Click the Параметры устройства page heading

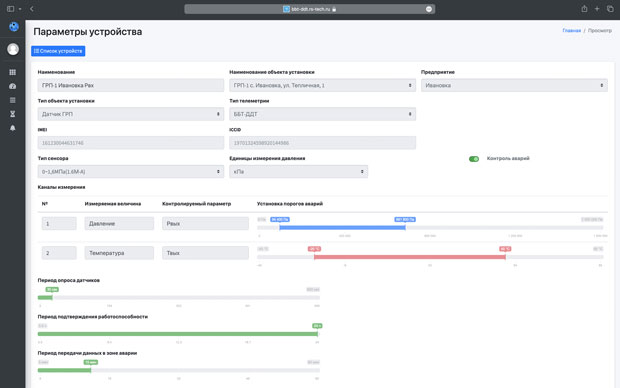click(x=87, y=32)
